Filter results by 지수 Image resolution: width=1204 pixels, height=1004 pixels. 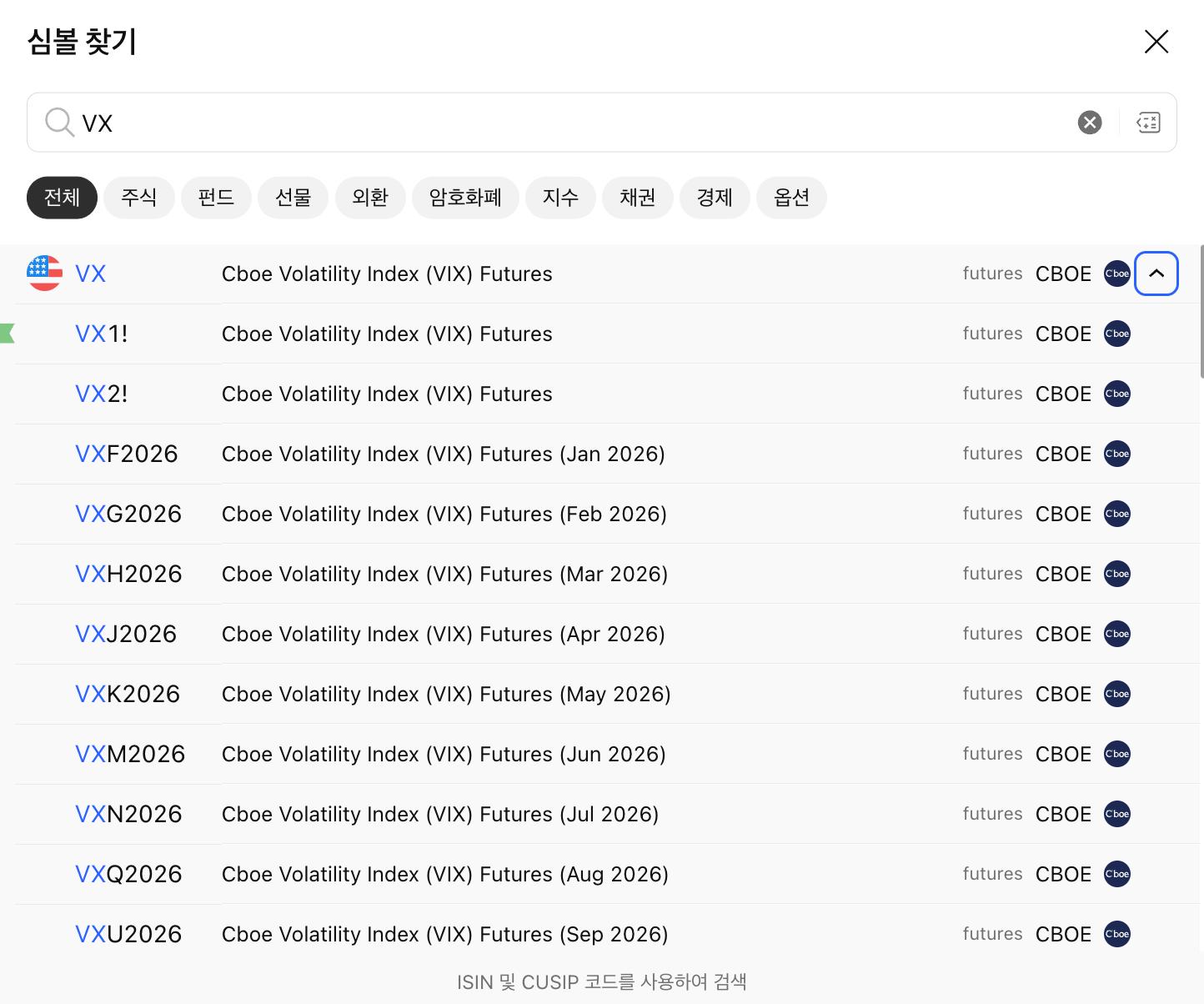(x=560, y=198)
